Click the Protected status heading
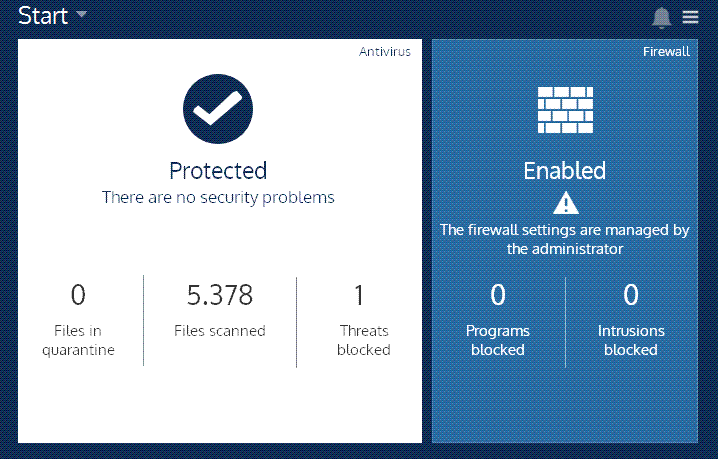This screenshot has height=459, width=718. click(218, 171)
